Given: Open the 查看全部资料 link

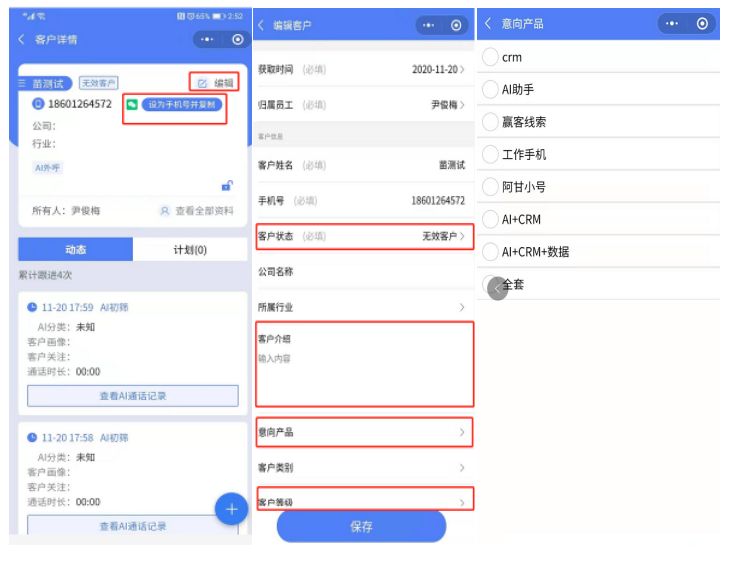Looking at the screenshot, I should 204,211.
